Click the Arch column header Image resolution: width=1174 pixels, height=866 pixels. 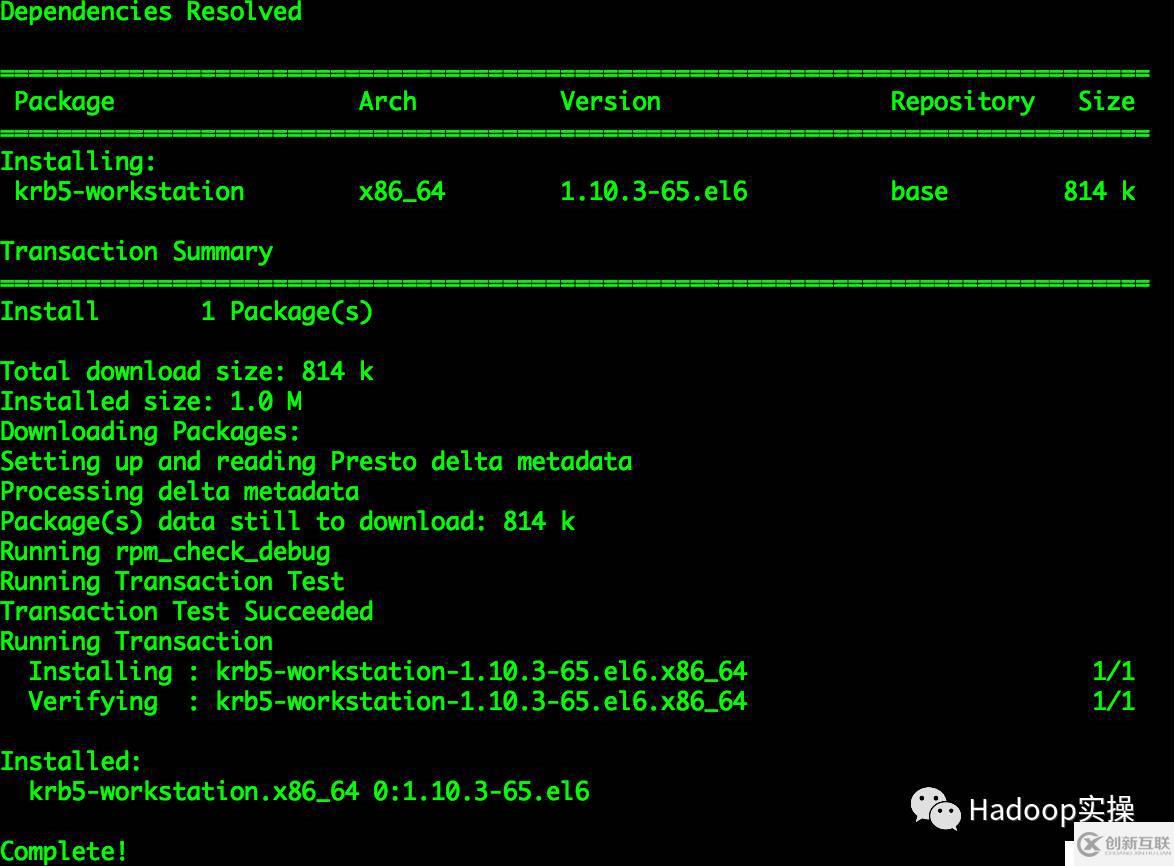387,101
